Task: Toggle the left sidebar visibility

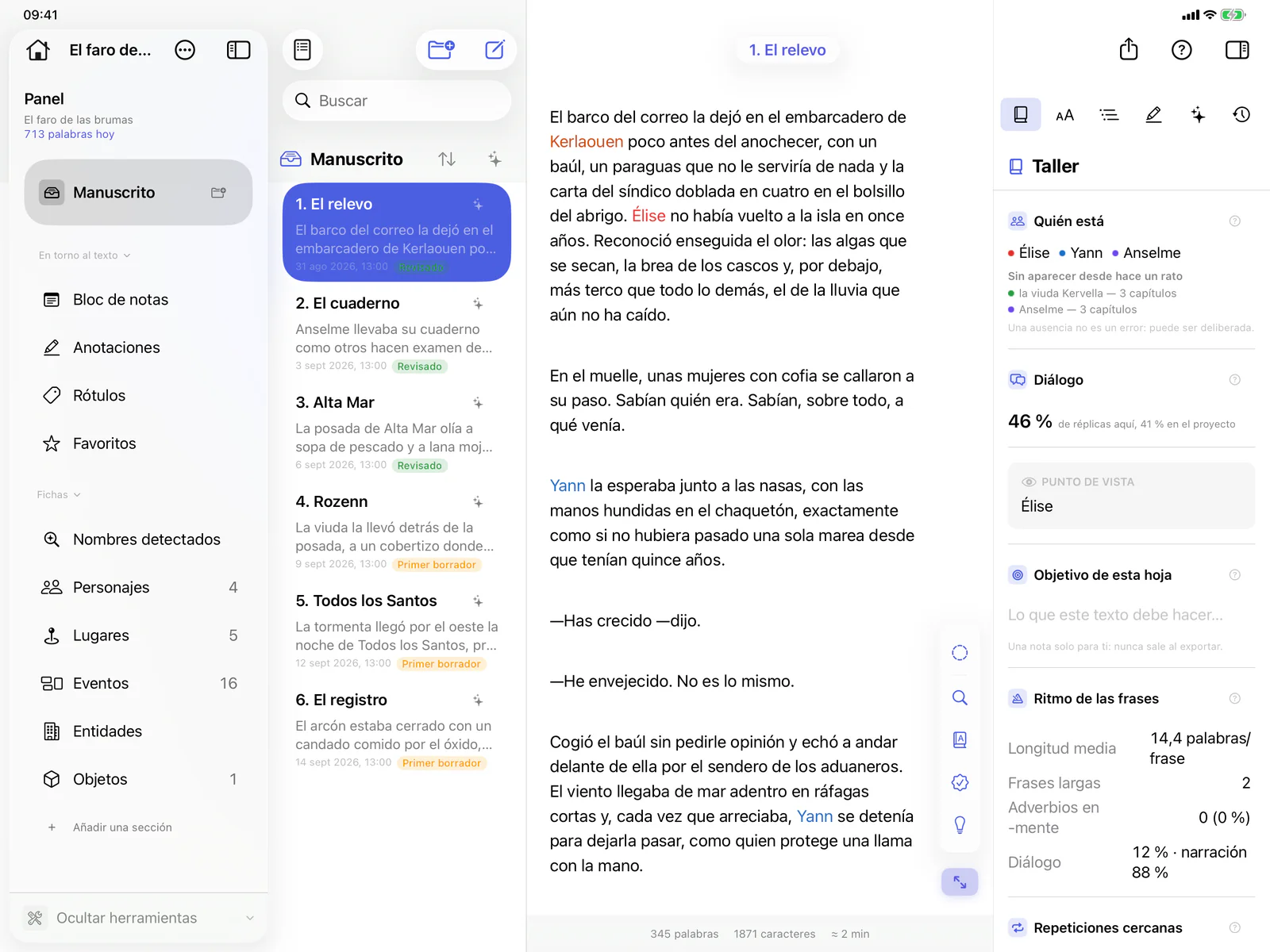Action: pyautogui.click(x=238, y=50)
